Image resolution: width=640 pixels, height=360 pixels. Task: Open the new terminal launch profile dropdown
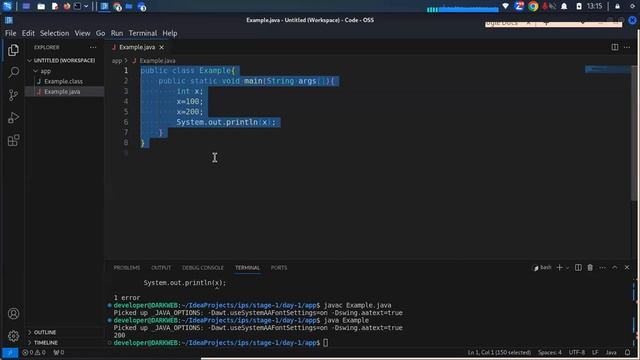click(567, 268)
